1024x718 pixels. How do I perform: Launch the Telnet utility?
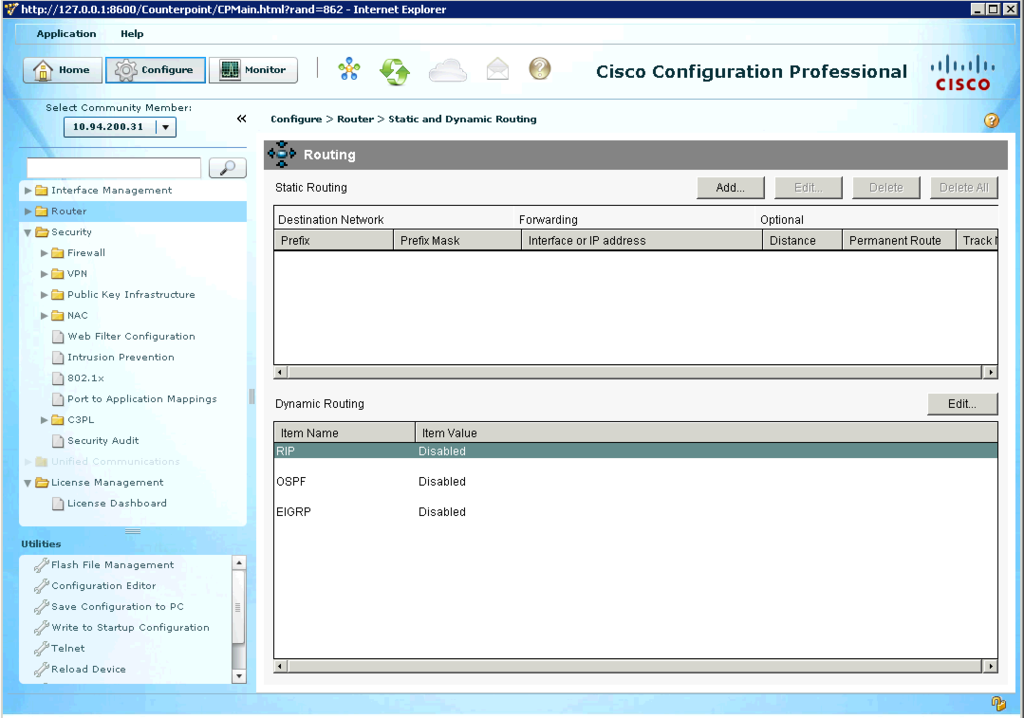click(68, 648)
